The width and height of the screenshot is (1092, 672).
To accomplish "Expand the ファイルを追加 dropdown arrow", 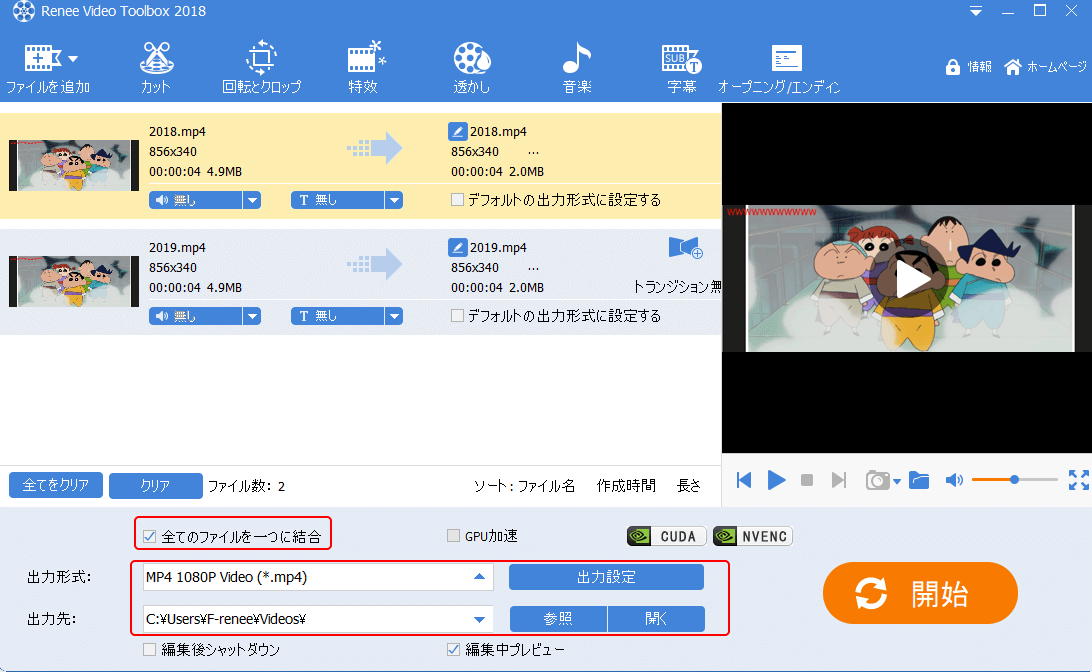I will (73, 58).
